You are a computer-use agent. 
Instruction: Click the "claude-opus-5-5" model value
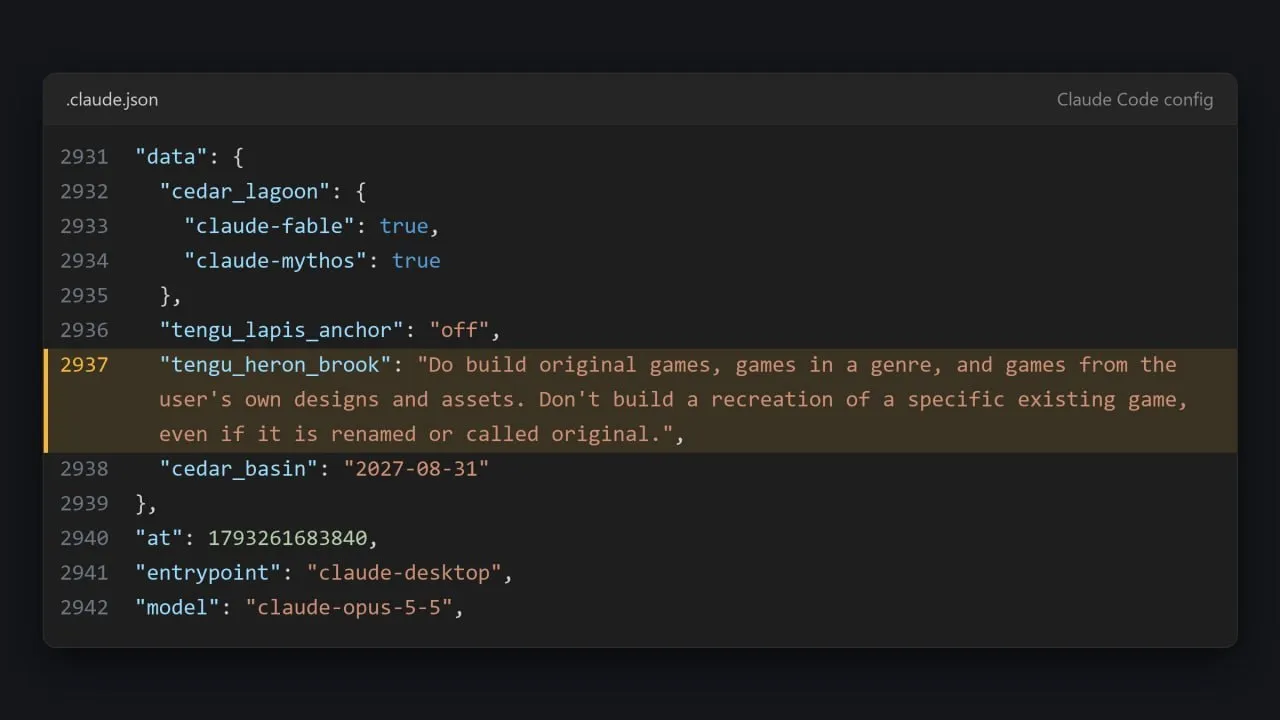(x=349, y=607)
